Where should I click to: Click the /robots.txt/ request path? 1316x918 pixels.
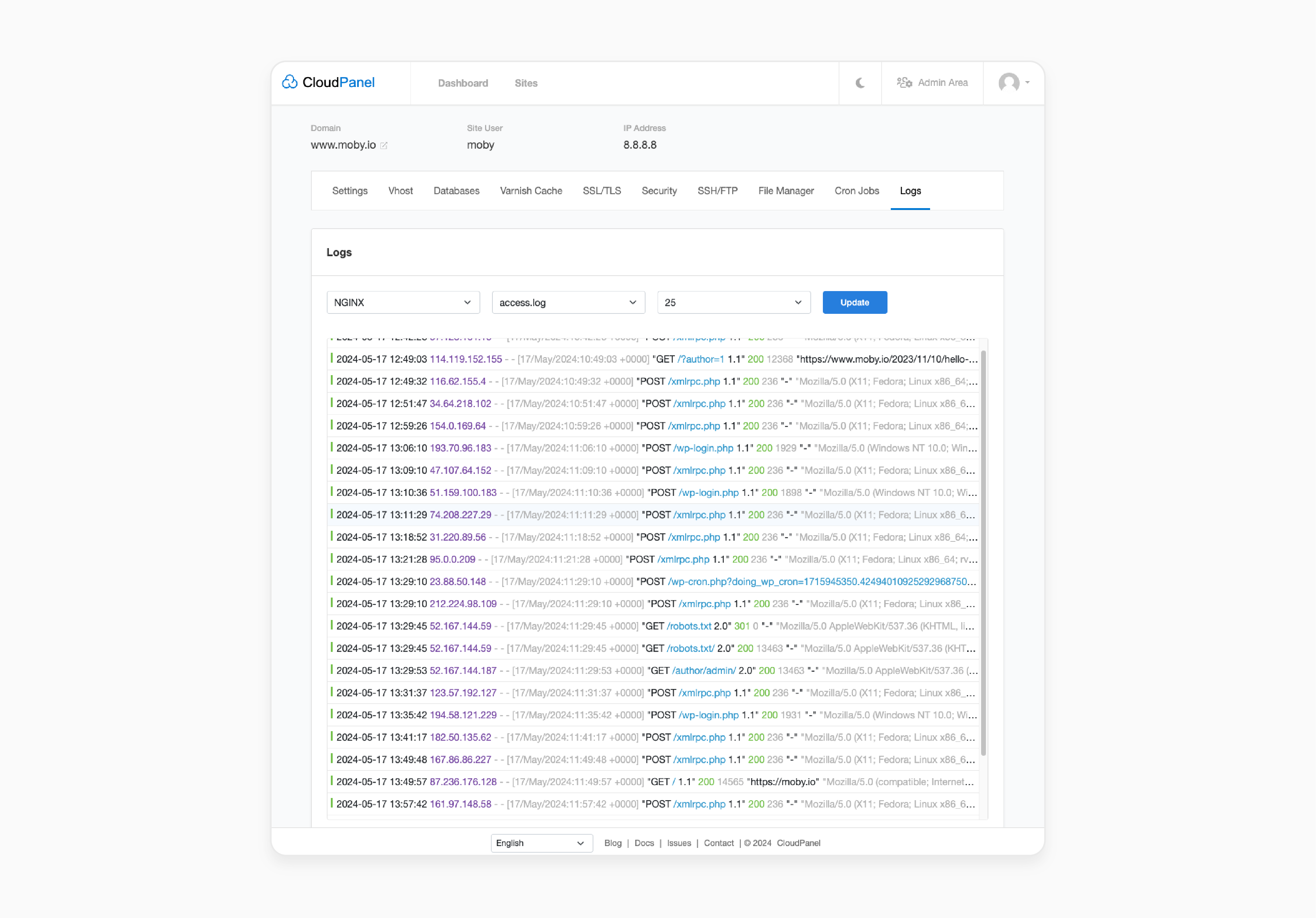pyautogui.click(x=691, y=649)
